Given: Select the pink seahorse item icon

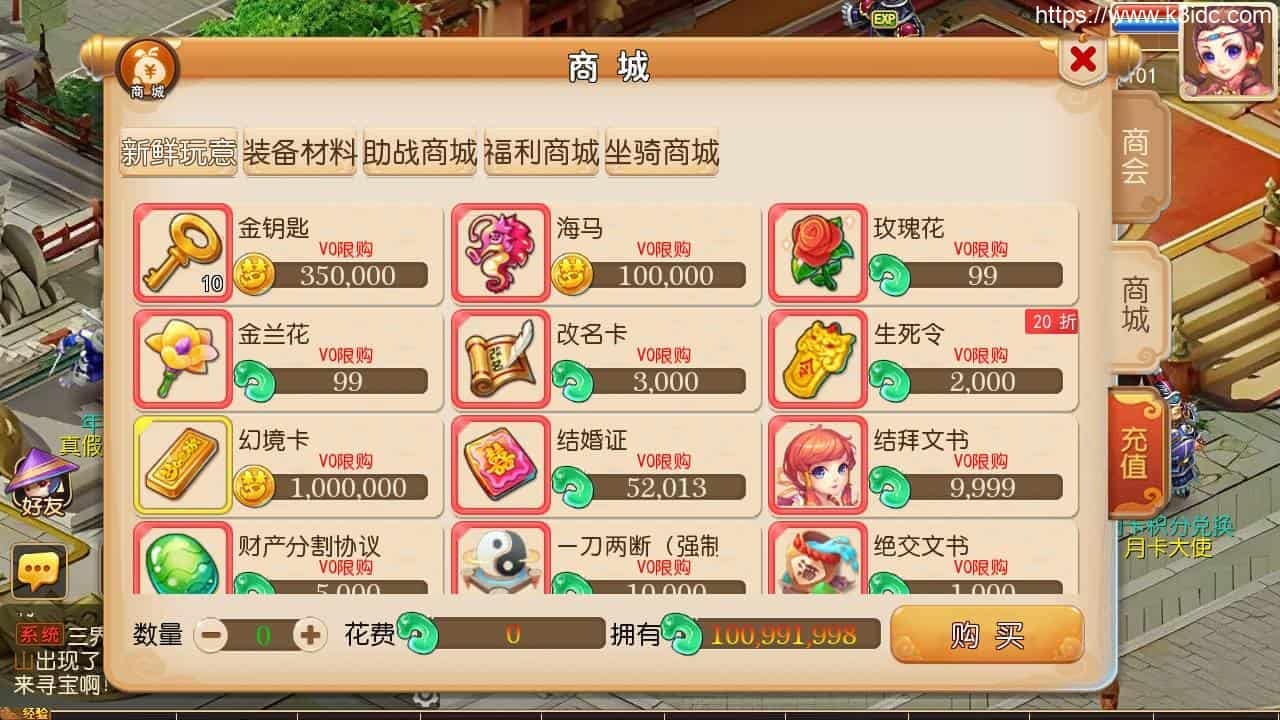Looking at the screenshot, I should (x=500, y=253).
